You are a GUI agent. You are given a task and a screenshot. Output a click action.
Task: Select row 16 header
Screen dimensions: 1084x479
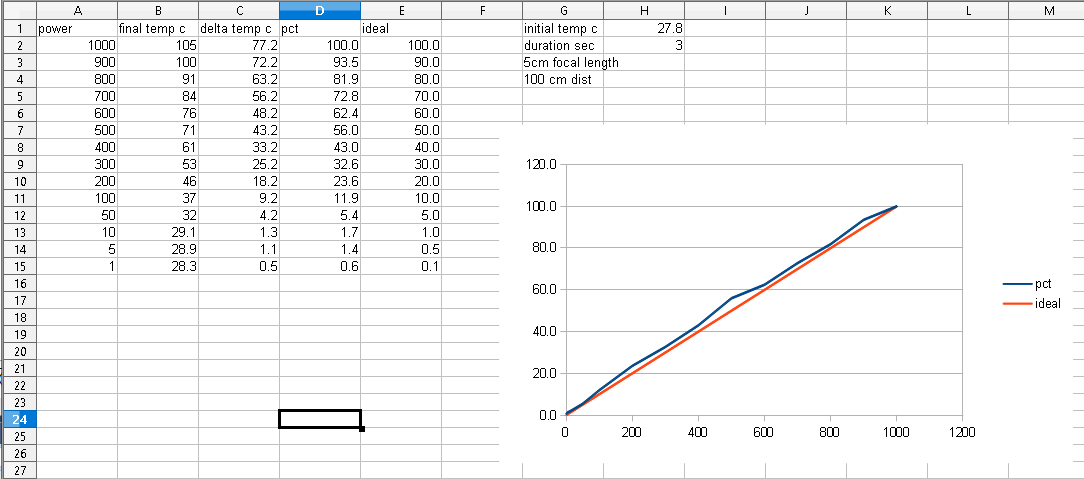tap(19, 283)
